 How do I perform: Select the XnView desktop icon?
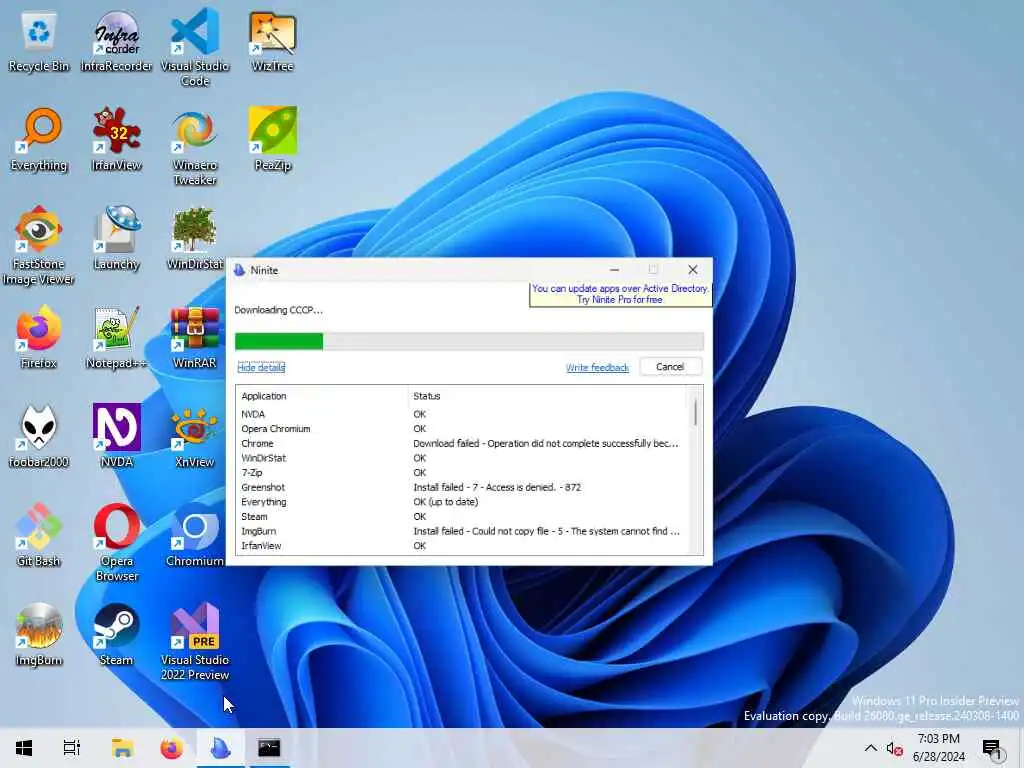click(195, 436)
